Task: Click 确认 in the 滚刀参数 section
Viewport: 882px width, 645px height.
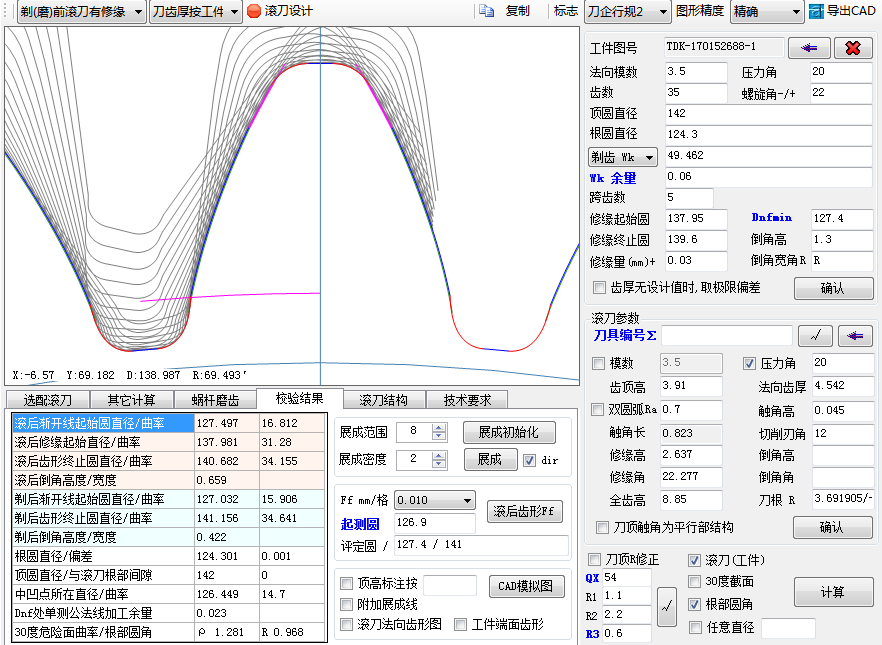Action: click(x=832, y=527)
